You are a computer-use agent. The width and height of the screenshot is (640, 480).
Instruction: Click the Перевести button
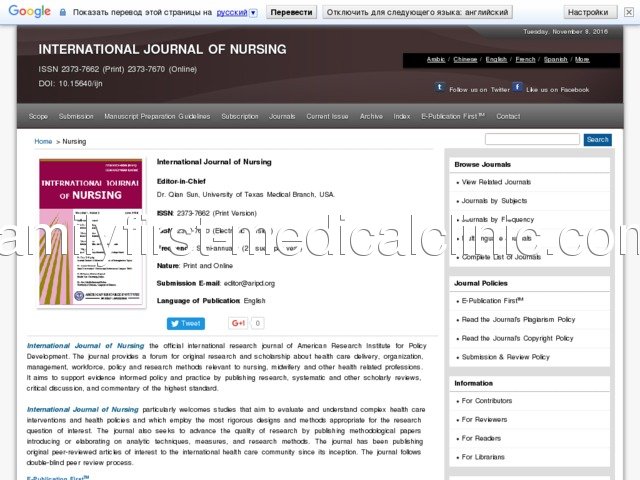291,12
